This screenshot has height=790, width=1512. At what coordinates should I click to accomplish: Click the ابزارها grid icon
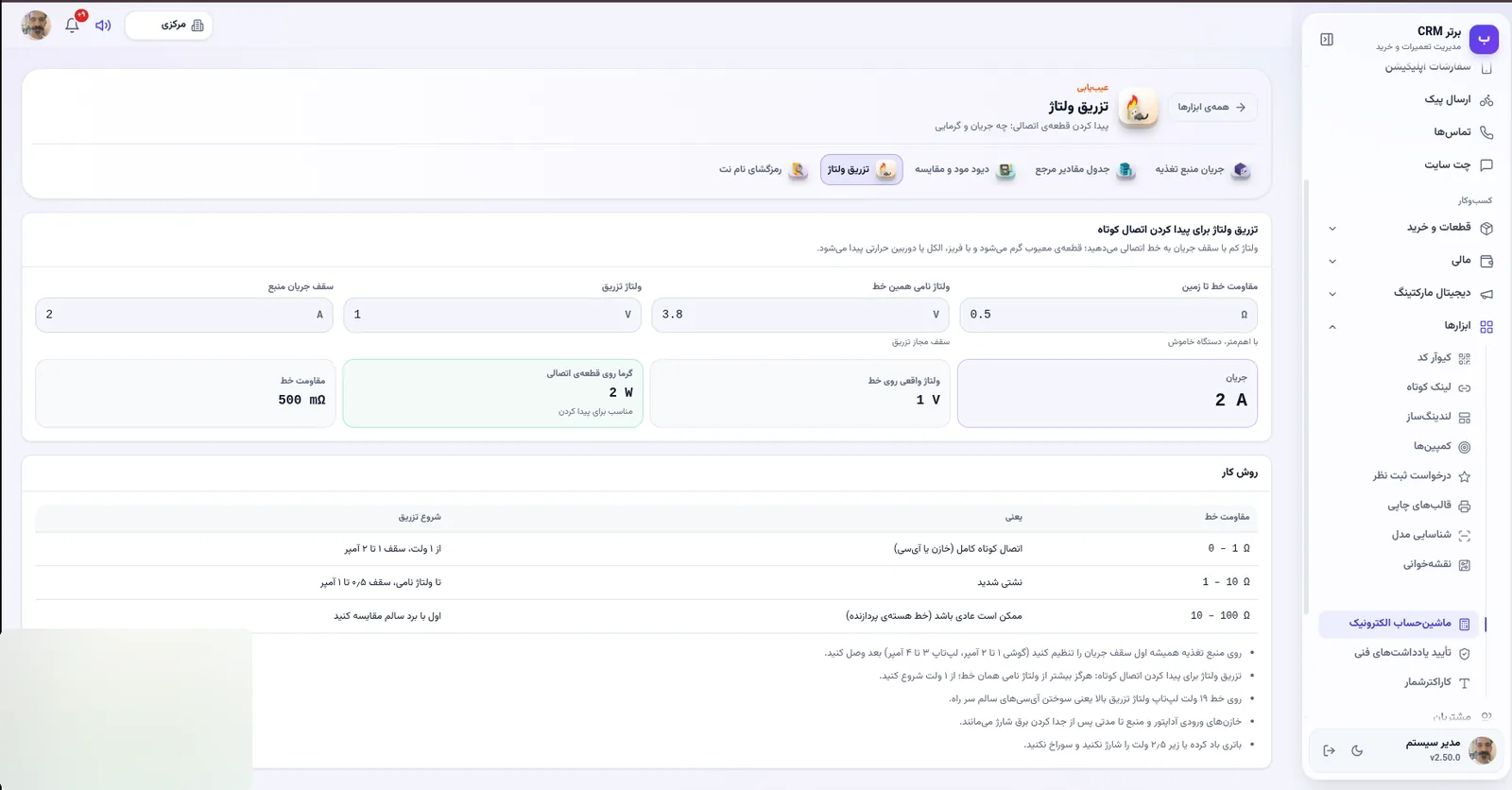pos(1486,327)
